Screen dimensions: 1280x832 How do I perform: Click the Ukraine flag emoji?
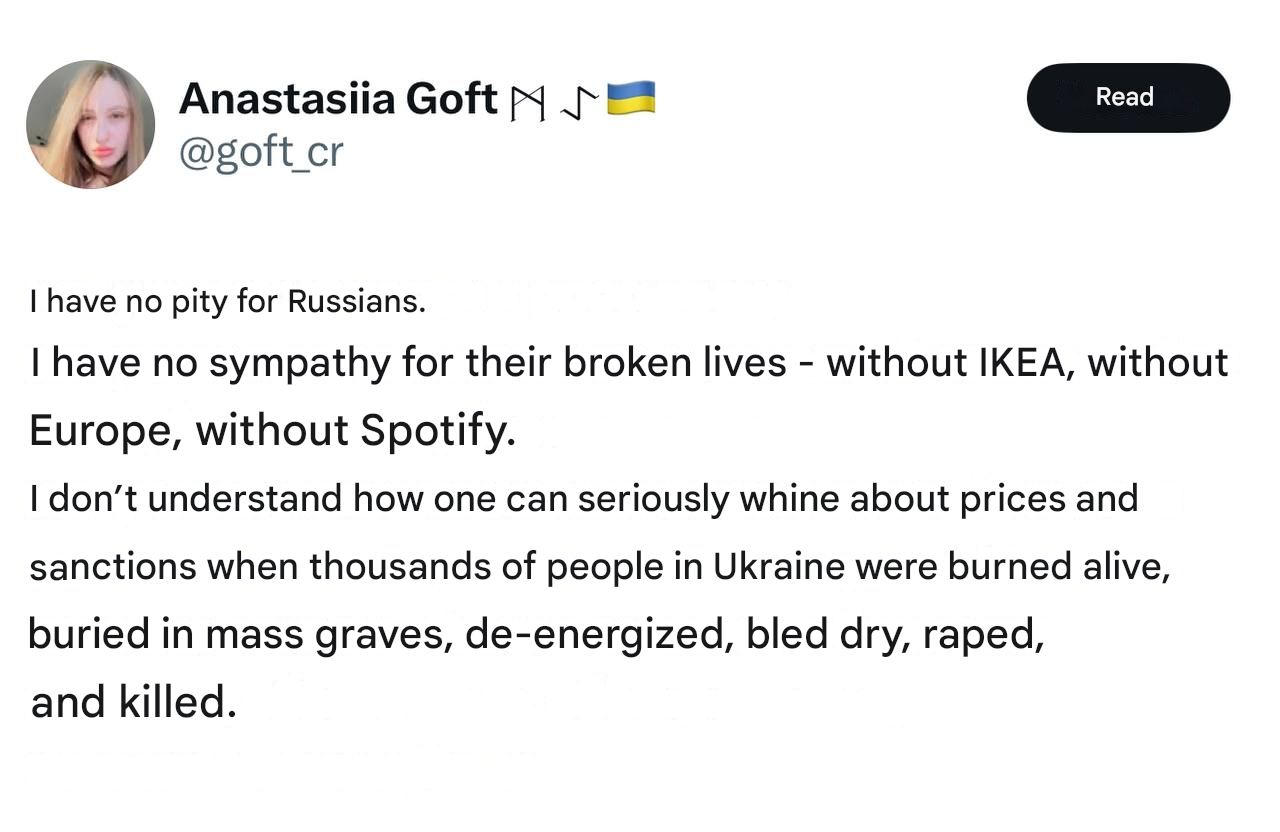tap(631, 98)
